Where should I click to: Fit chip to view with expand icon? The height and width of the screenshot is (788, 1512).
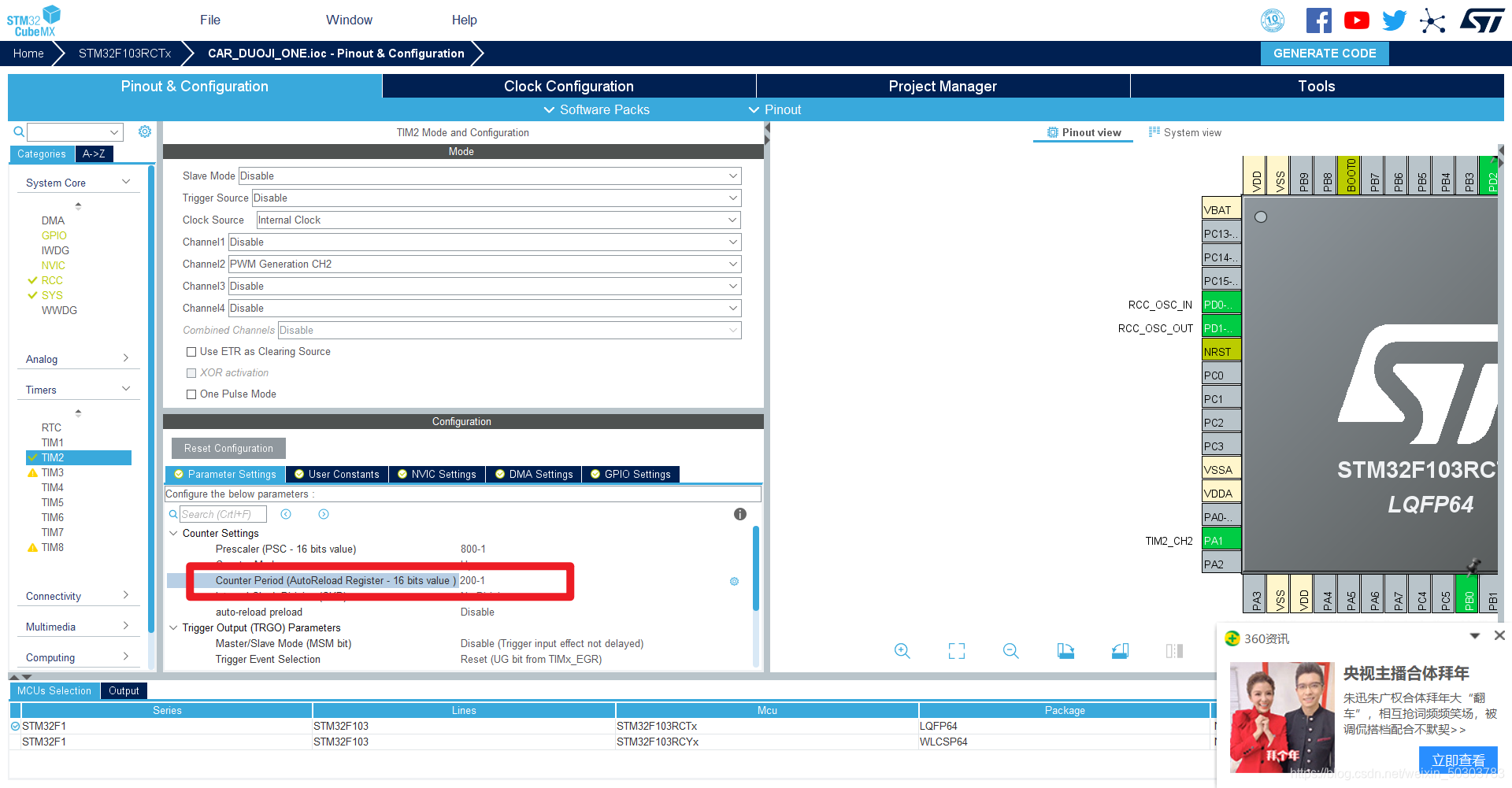tap(957, 651)
